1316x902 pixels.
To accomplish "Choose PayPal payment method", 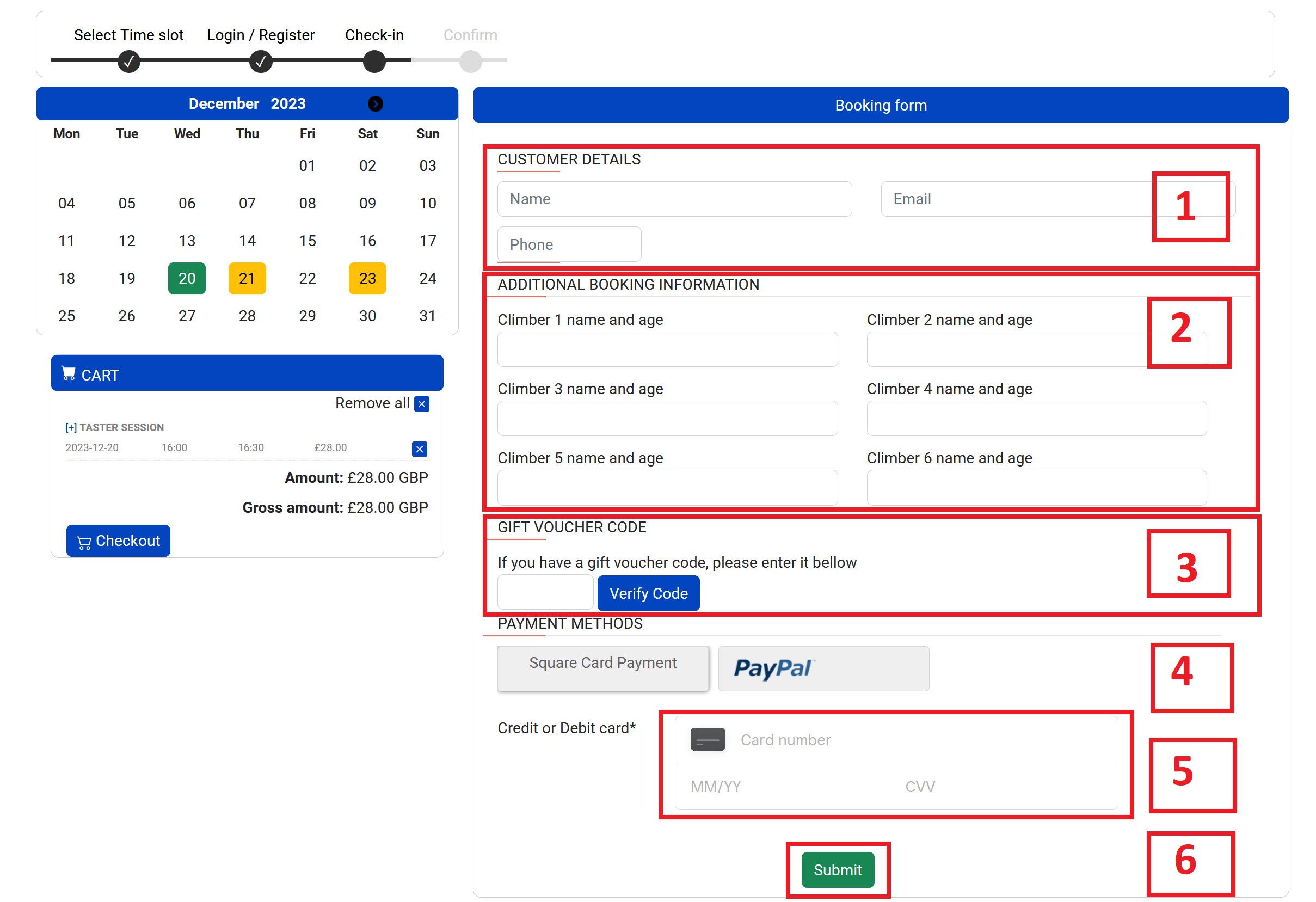I will pos(823,668).
